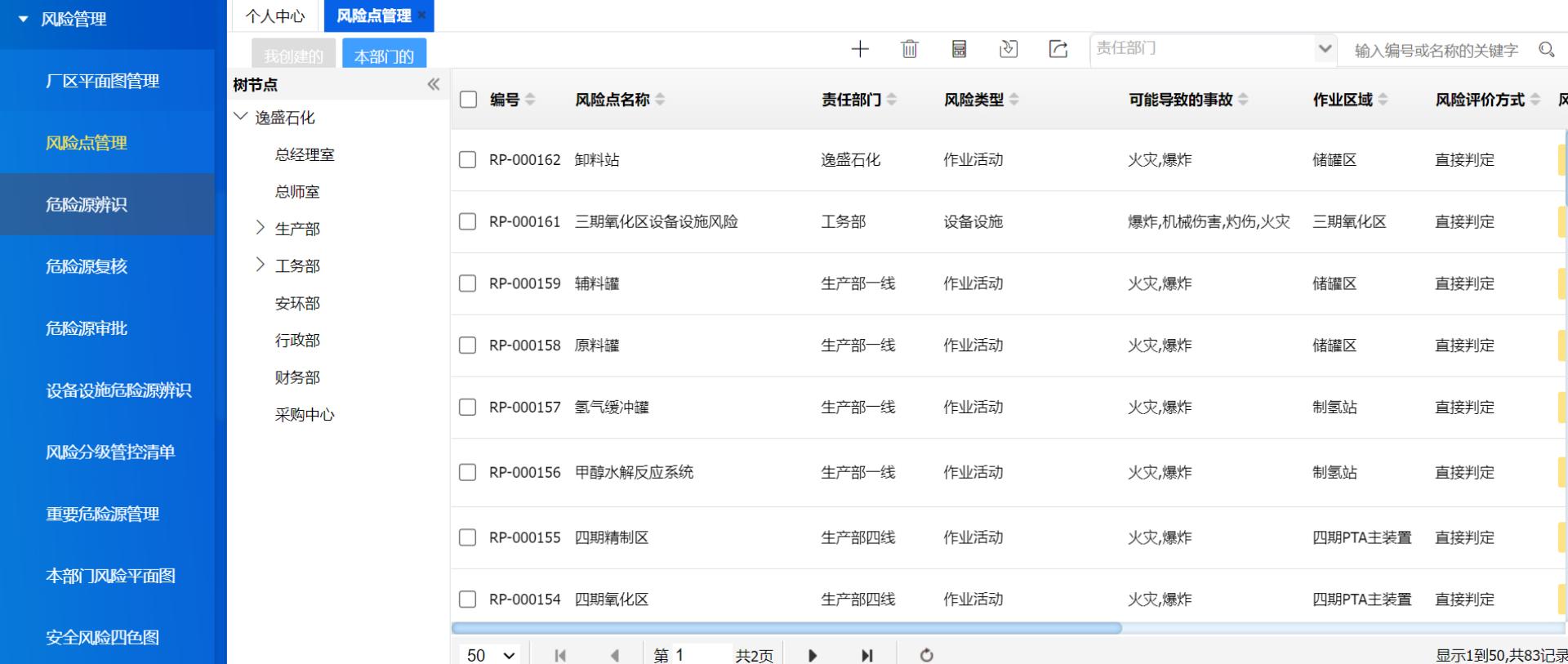Click the magnifier search icon
The width and height of the screenshot is (1568, 664).
tap(1546, 50)
